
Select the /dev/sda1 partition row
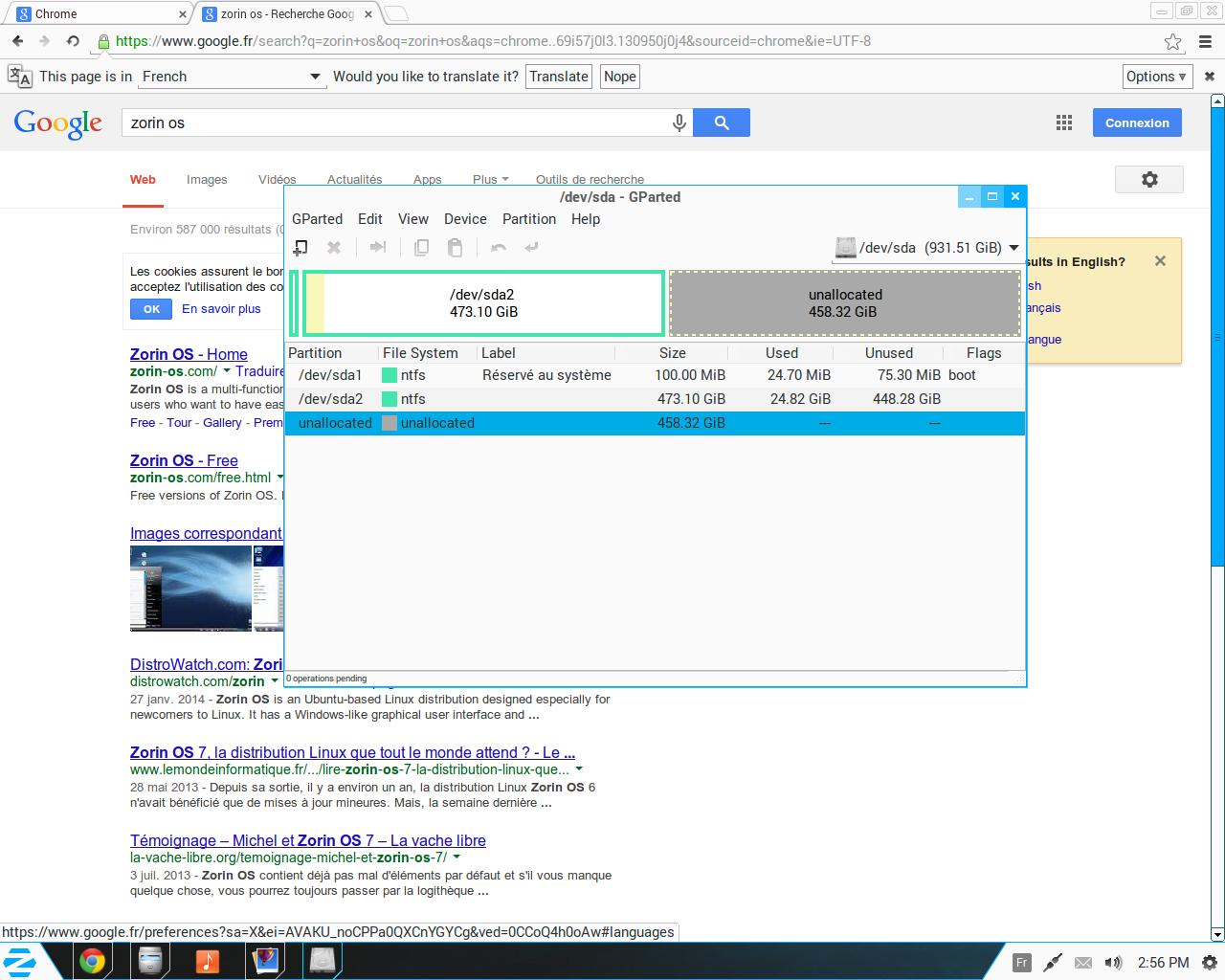(655, 375)
